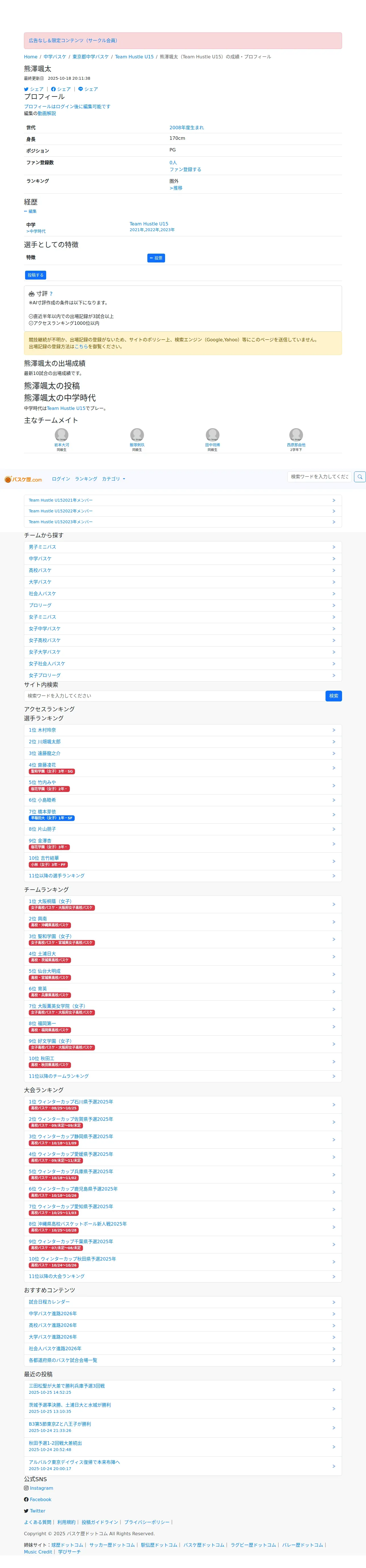Click the LINE share icon link
Screen dimensions: 366x1568
pos(88,89)
